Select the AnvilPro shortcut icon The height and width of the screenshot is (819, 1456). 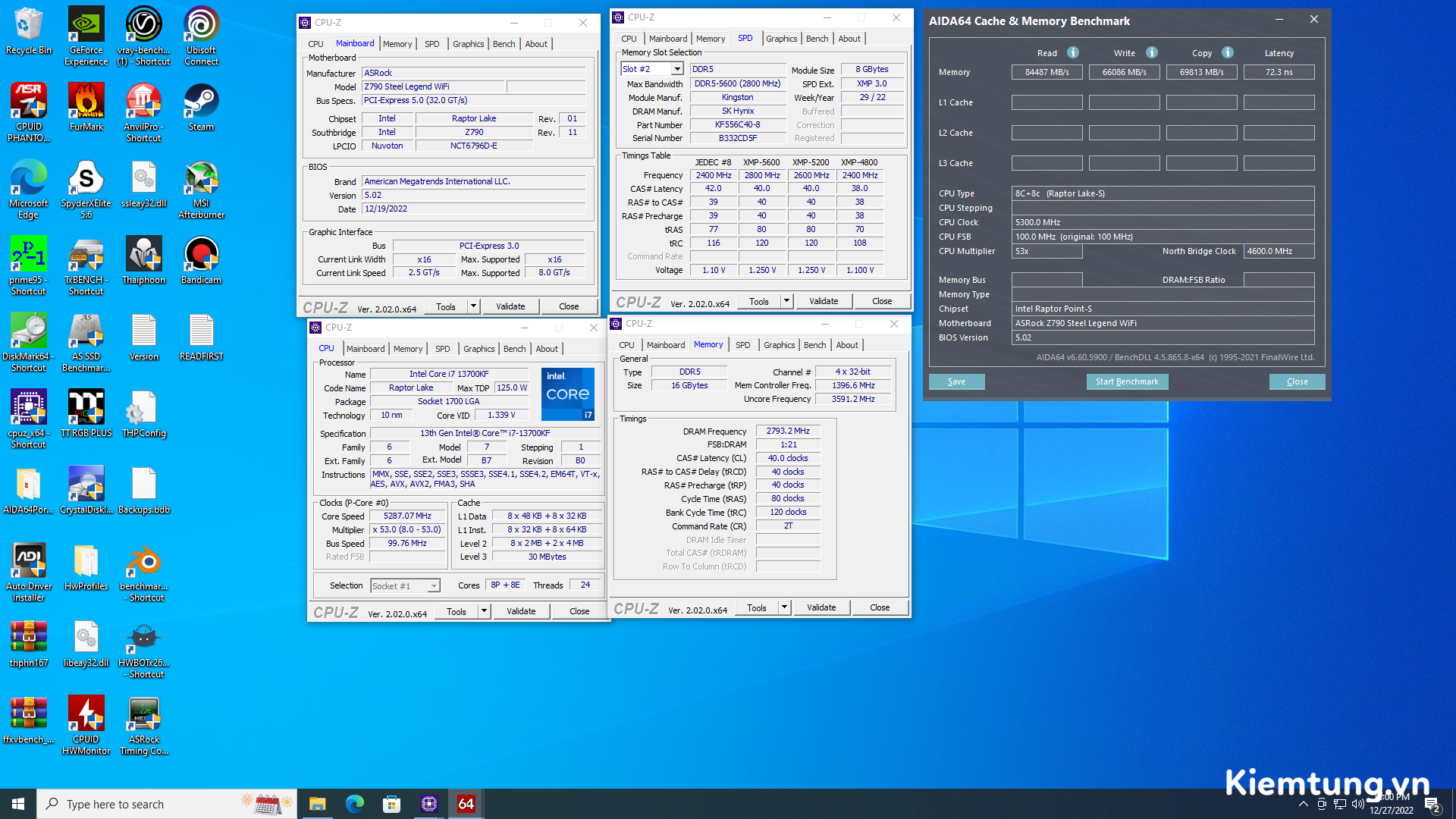(144, 112)
